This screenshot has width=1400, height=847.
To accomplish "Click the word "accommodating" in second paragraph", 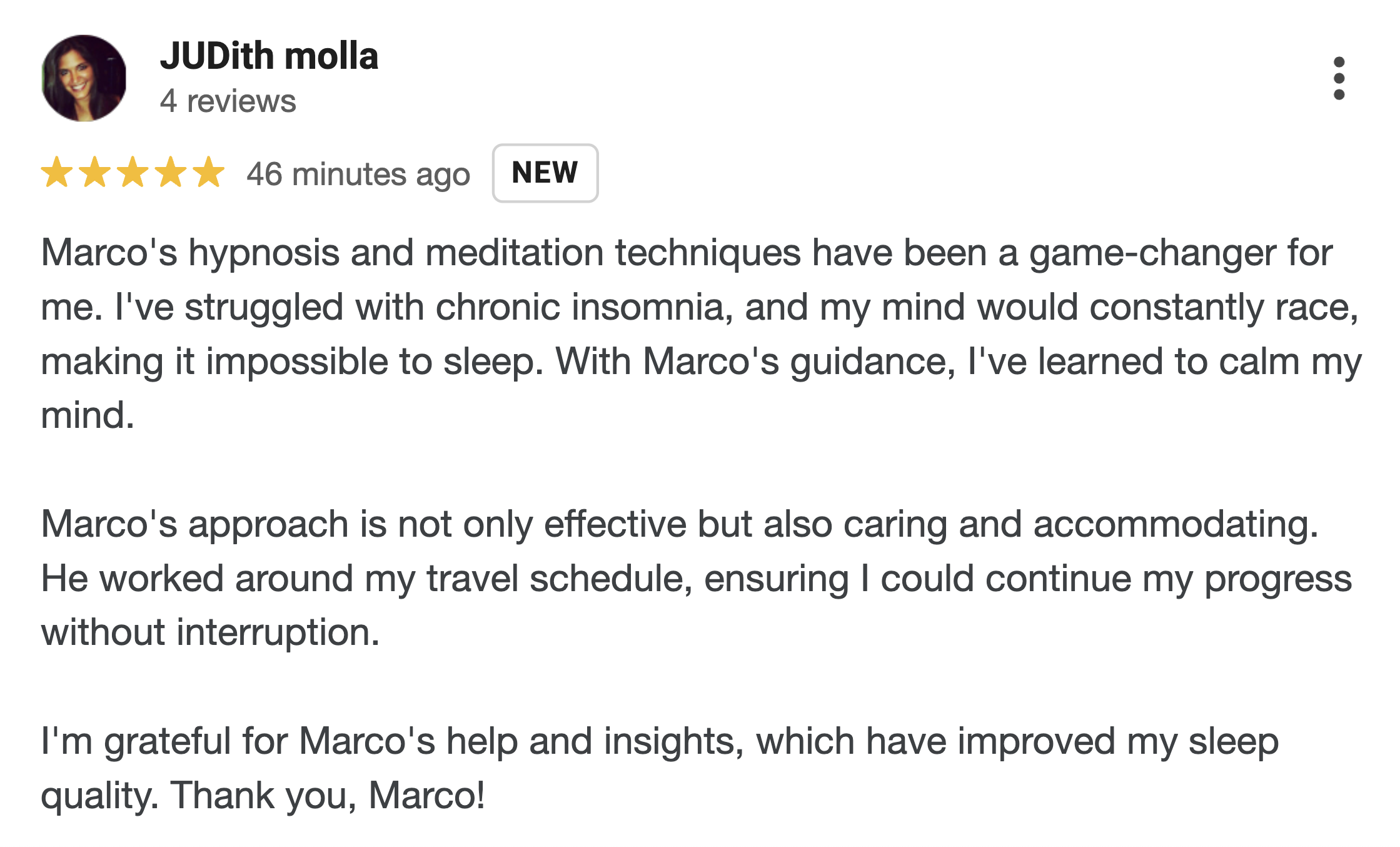I will (1174, 524).
